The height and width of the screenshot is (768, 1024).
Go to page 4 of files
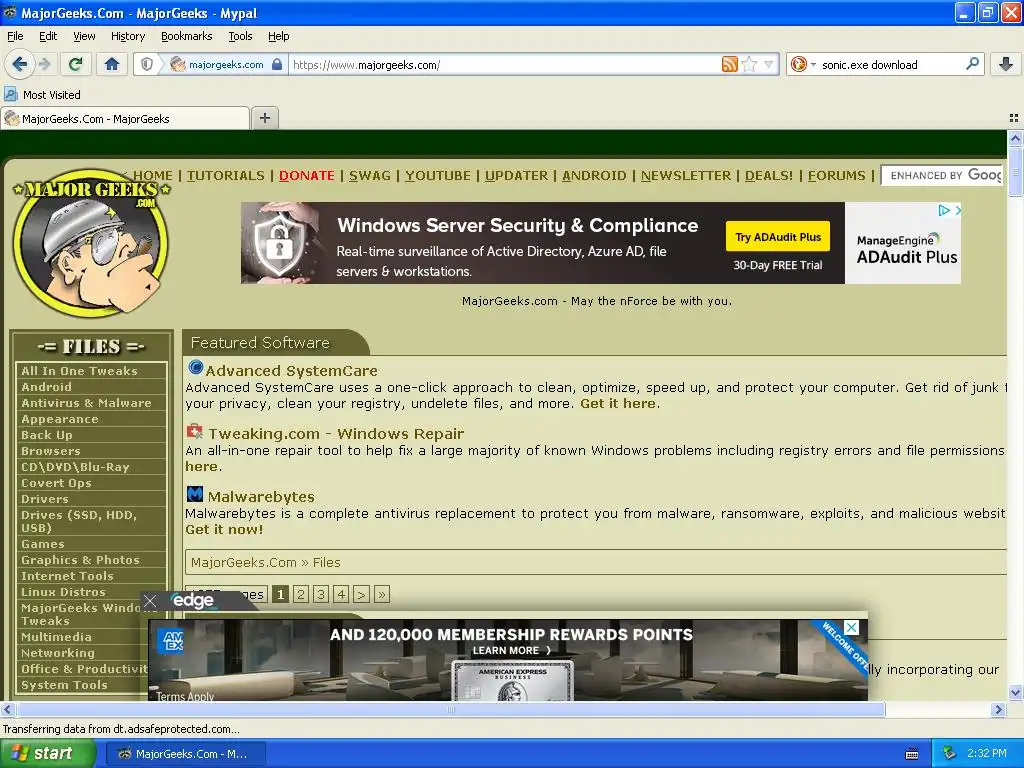click(x=341, y=594)
